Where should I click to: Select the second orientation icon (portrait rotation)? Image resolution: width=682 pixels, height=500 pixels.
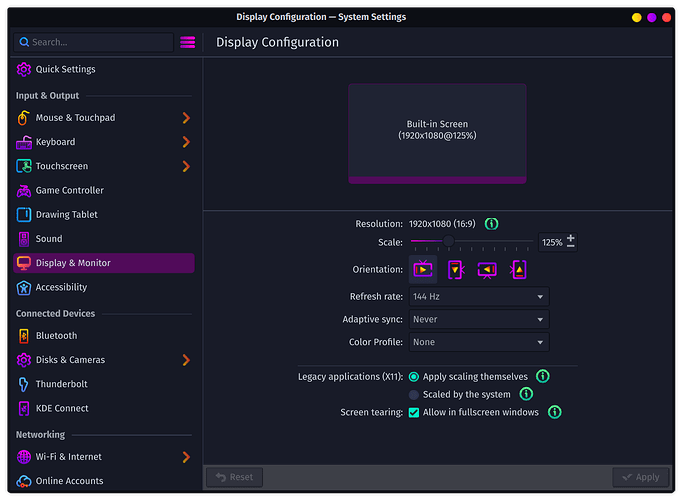point(455,270)
